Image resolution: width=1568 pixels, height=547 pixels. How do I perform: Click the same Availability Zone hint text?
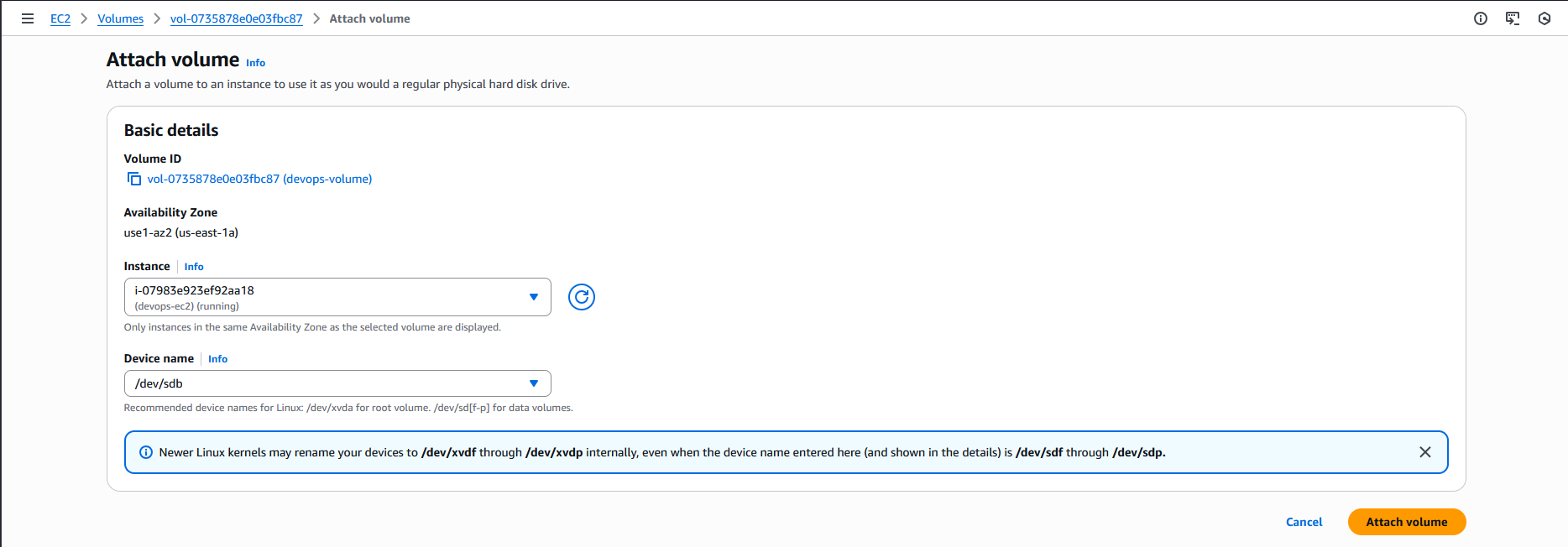[312, 327]
